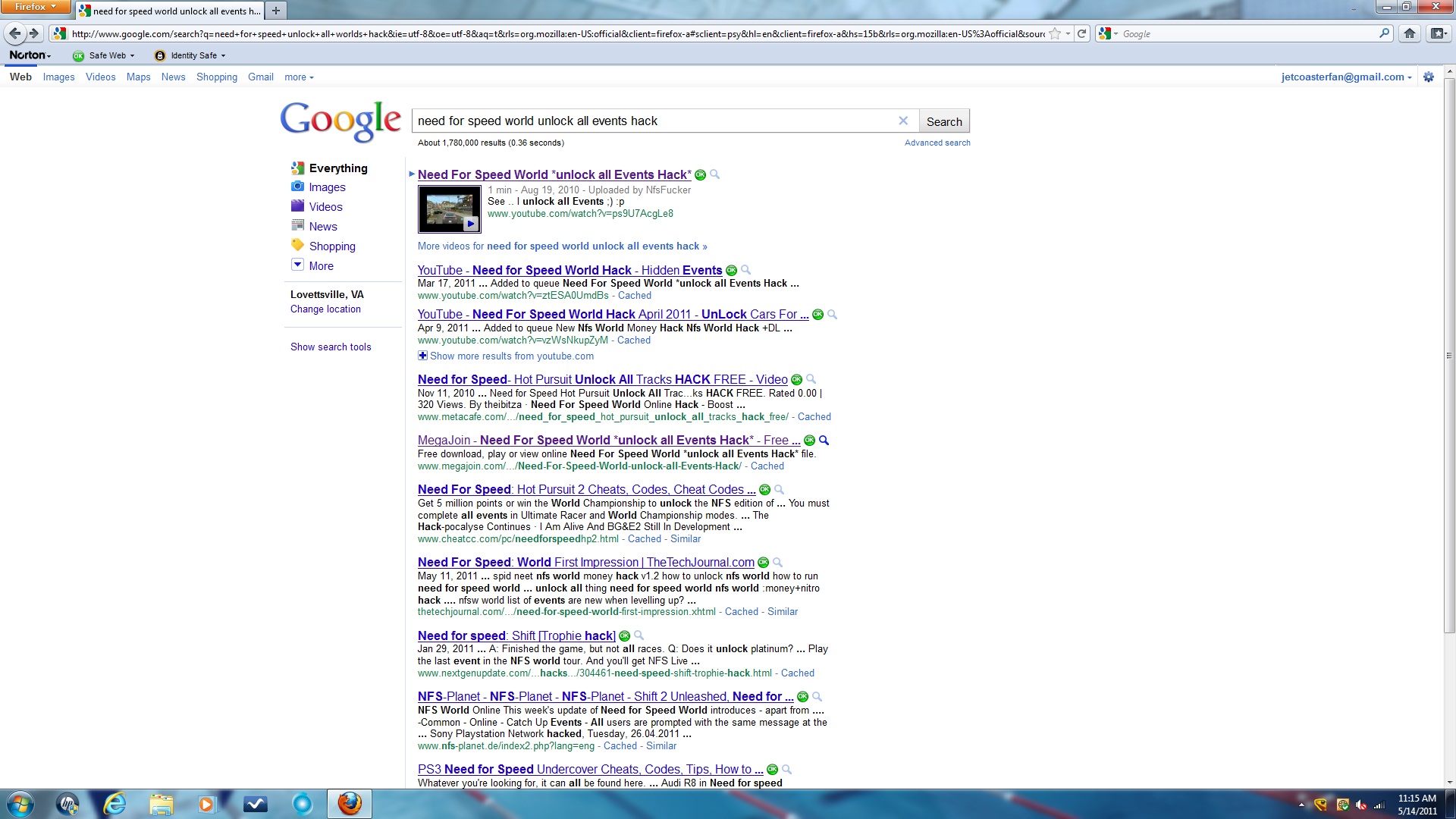The height and width of the screenshot is (819, 1456).
Task: Select the News sidebar filter
Action: tap(322, 227)
